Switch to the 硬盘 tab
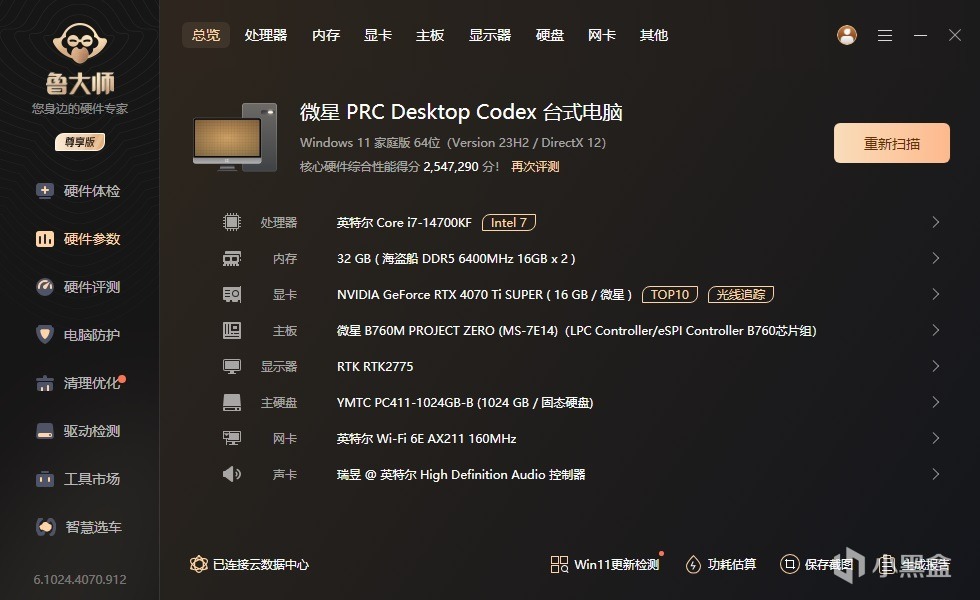 click(x=550, y=35)
